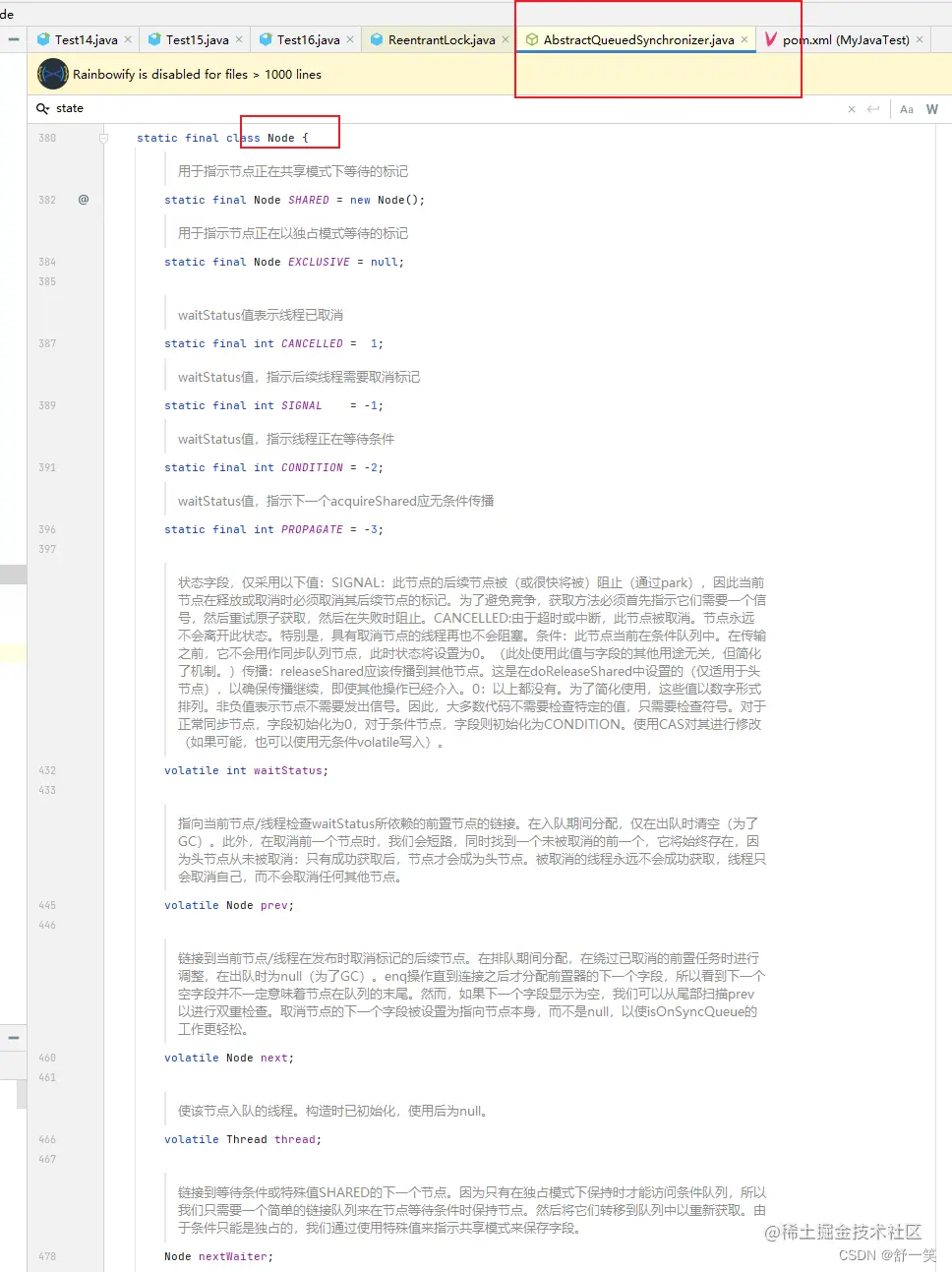This screenshot has height=1272, width=952.
Task: Close the Test16.java tab
Action: tap(350, 40)
